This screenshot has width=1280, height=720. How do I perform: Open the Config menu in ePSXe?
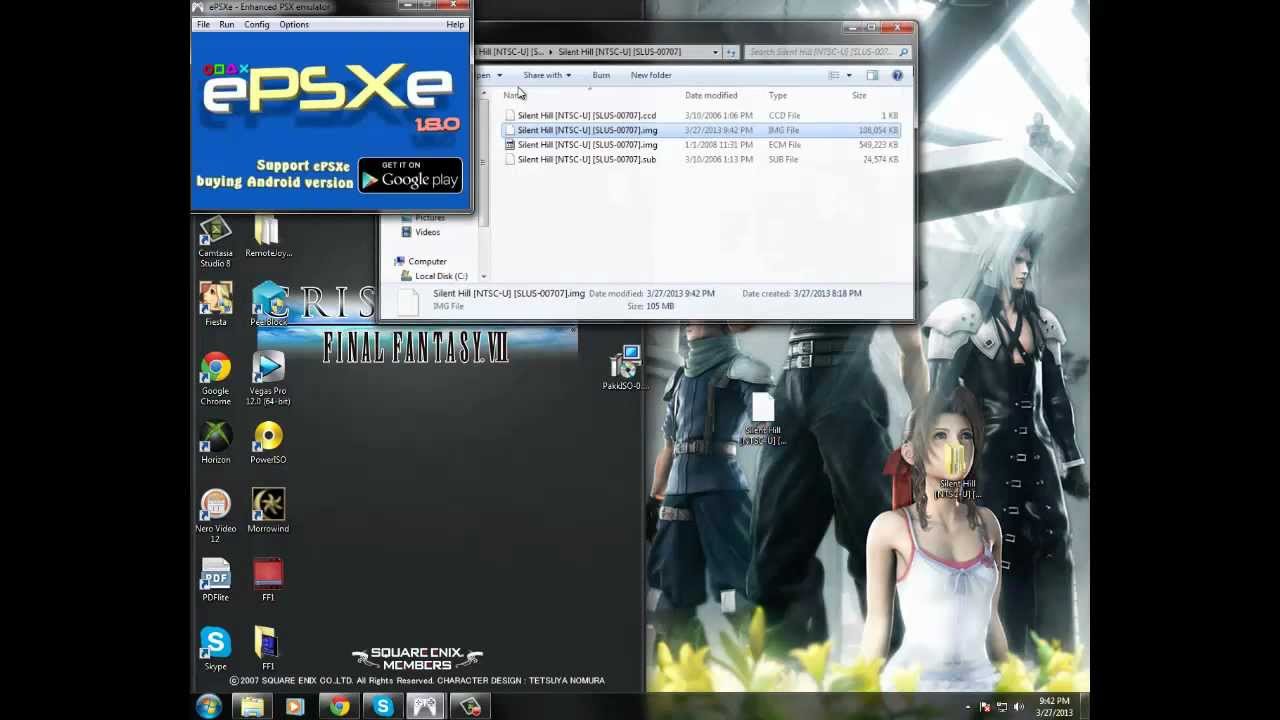(x=257, y=24)
